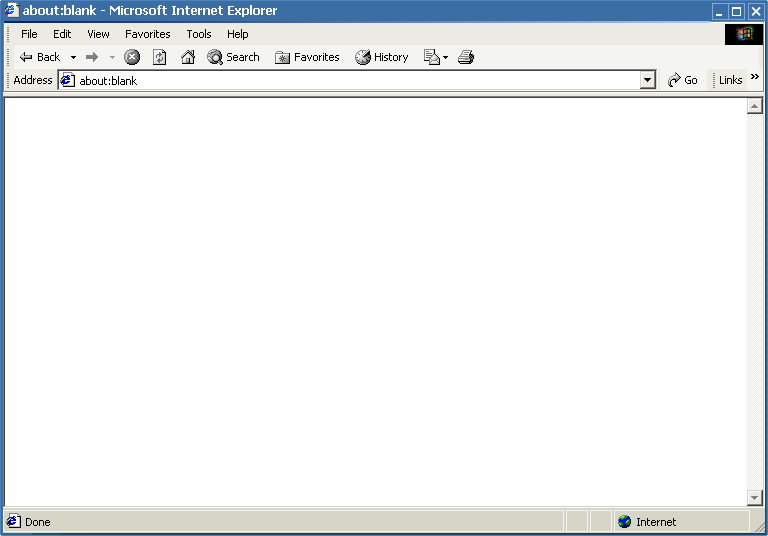Screen dimensions: 768x536
Task: Click the Stop loading icon
Action: click(131, 57)
